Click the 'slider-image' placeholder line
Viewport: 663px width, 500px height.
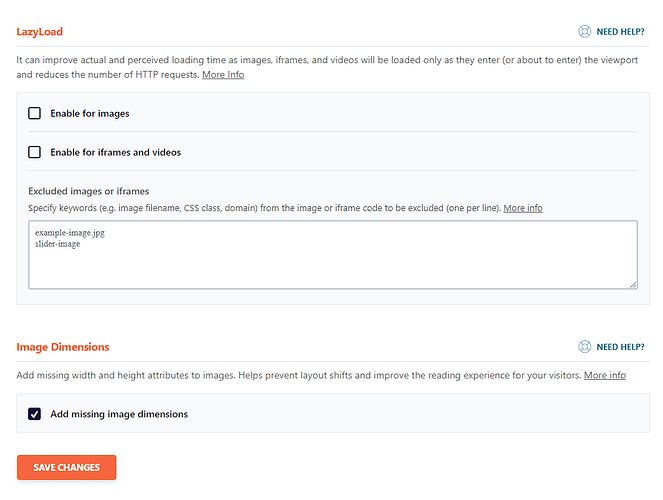(x=58, y=244)
